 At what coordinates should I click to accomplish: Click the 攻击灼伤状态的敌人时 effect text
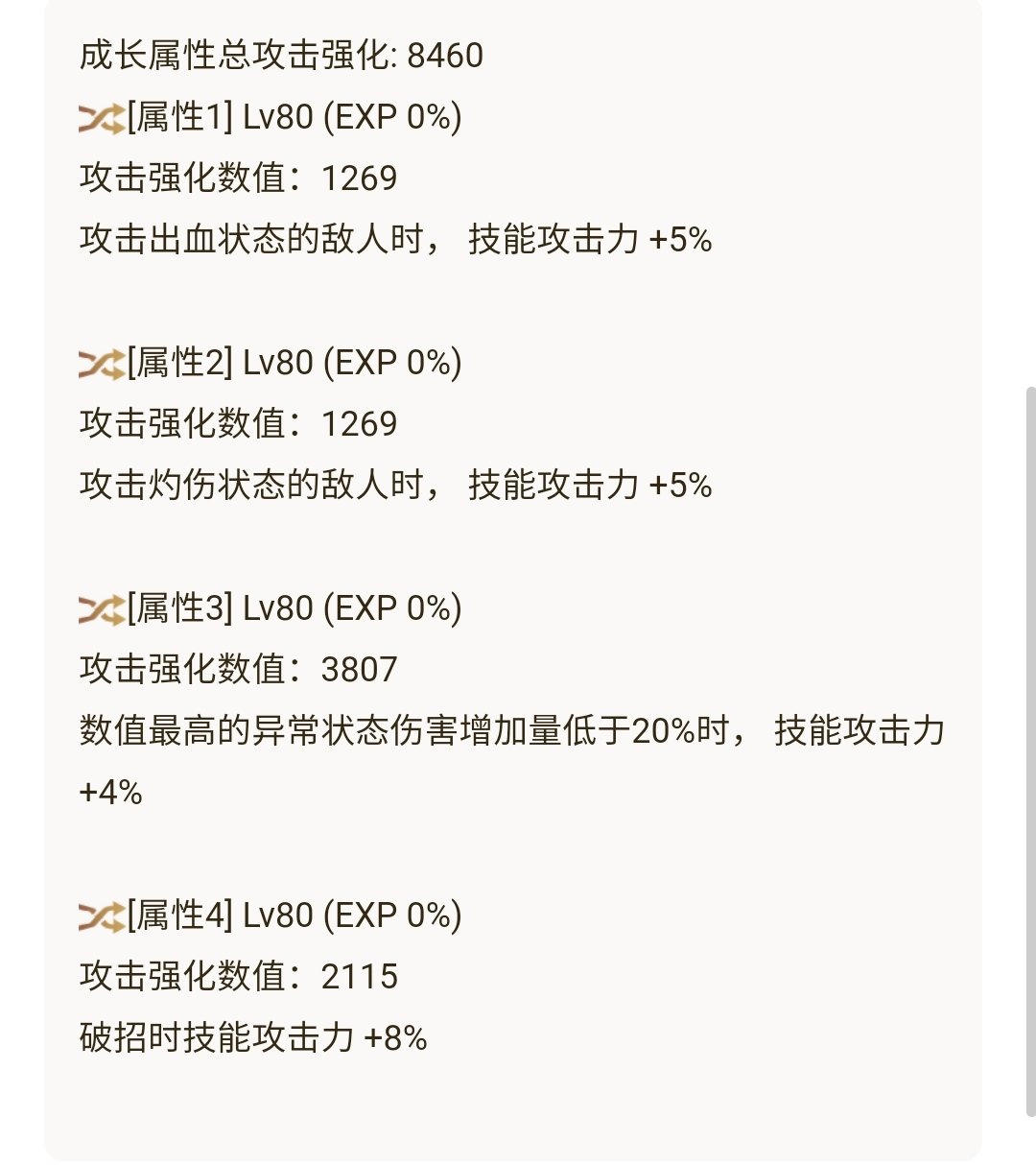point(251,486)
